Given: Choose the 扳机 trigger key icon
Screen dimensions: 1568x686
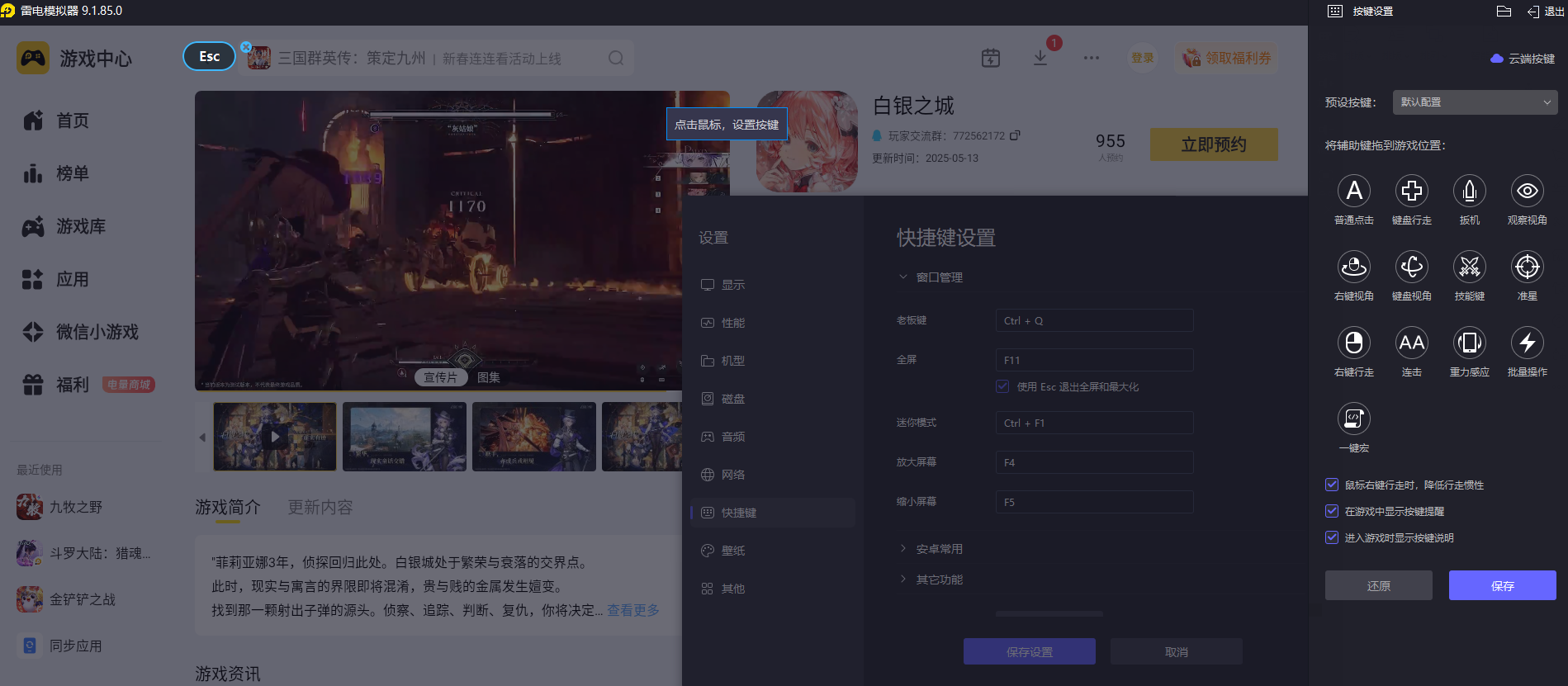Looking at the screenshot, I should pyautogui.click(x=1470, y=191).
